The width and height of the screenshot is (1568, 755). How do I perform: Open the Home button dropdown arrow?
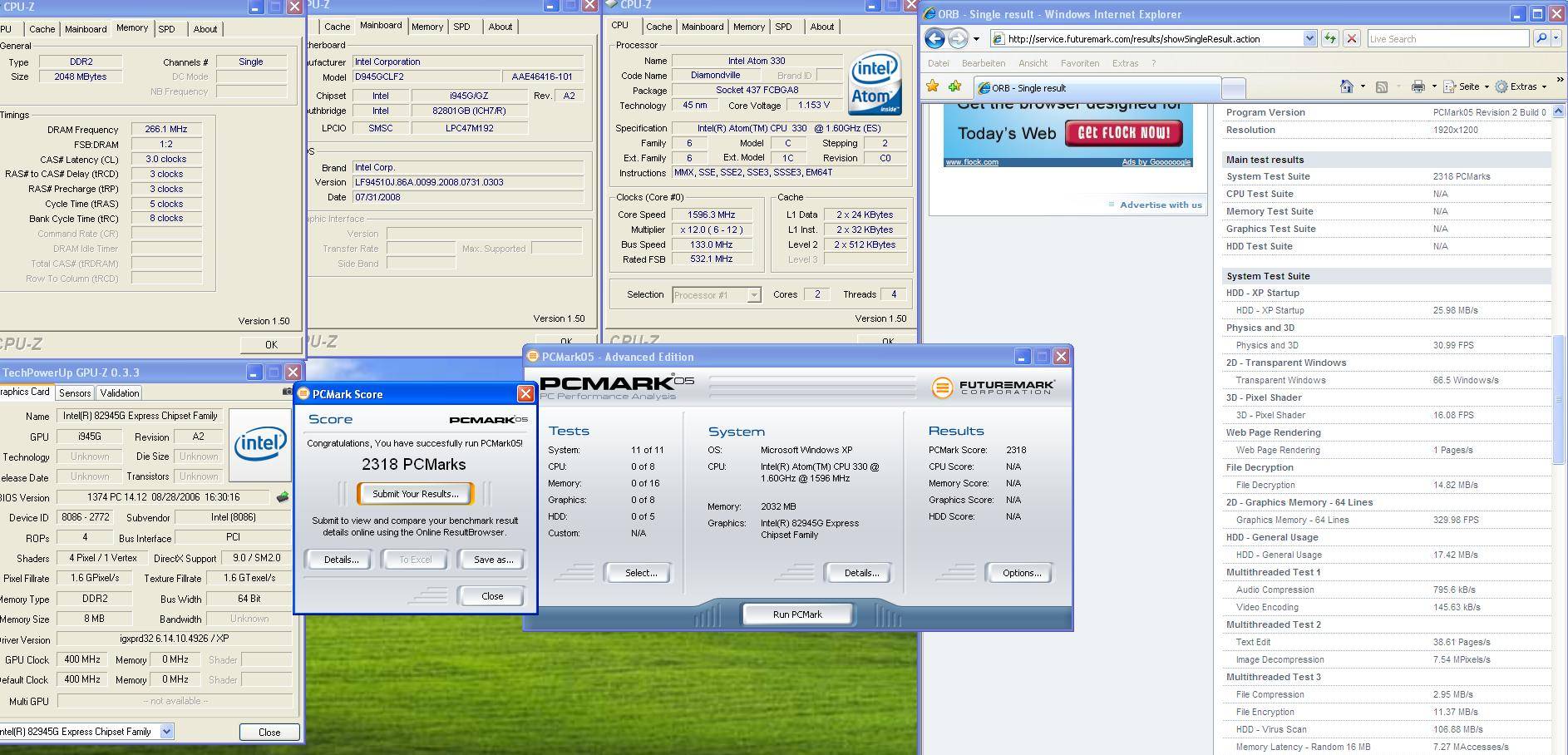[x=1363, y=86]
